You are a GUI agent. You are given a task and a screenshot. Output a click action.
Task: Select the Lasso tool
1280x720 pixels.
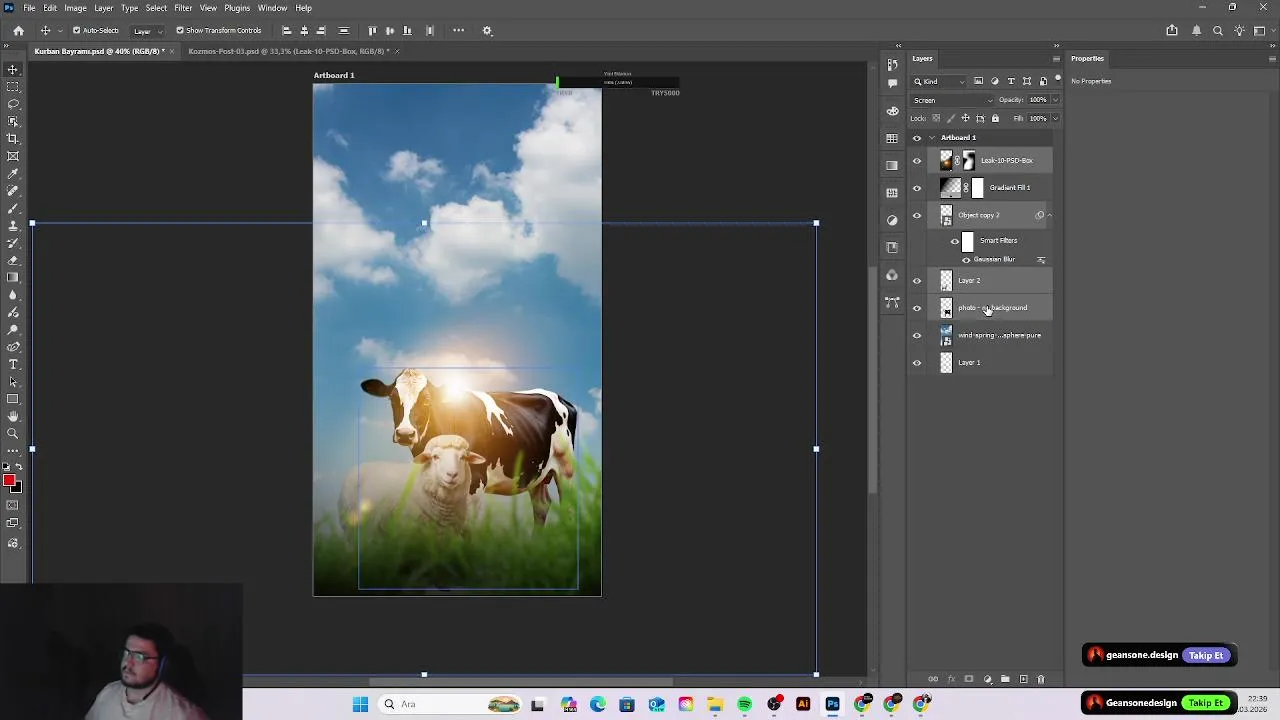point(13,104)
